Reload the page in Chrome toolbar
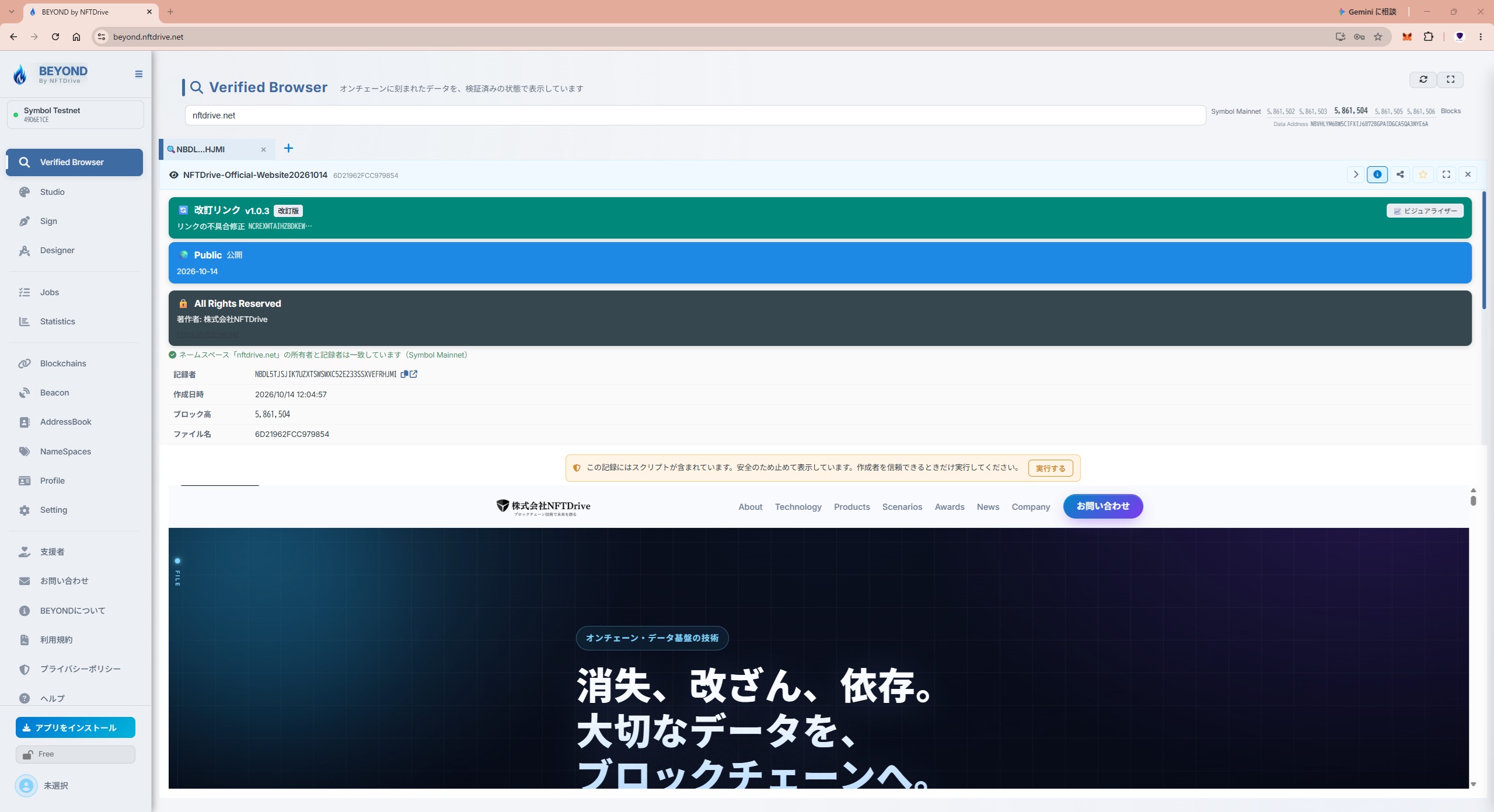 click(55, 37)
